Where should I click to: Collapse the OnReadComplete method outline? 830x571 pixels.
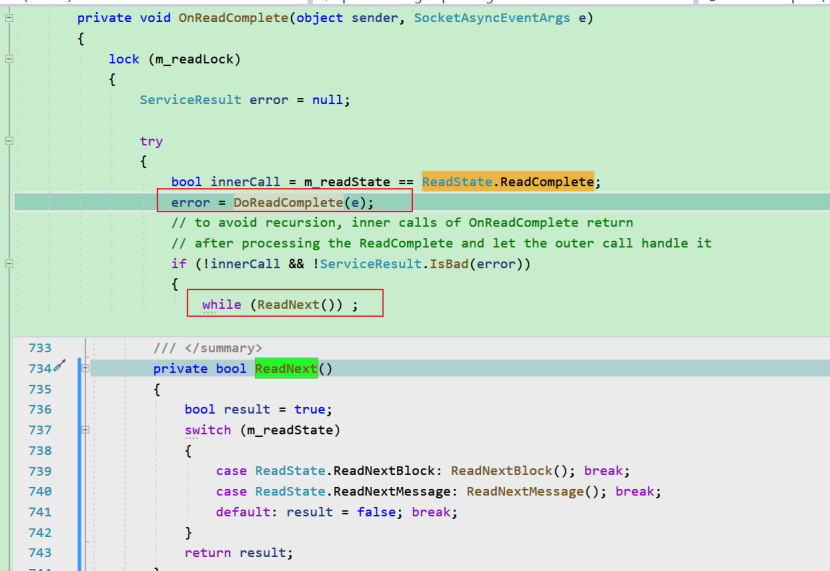(9, 18)
